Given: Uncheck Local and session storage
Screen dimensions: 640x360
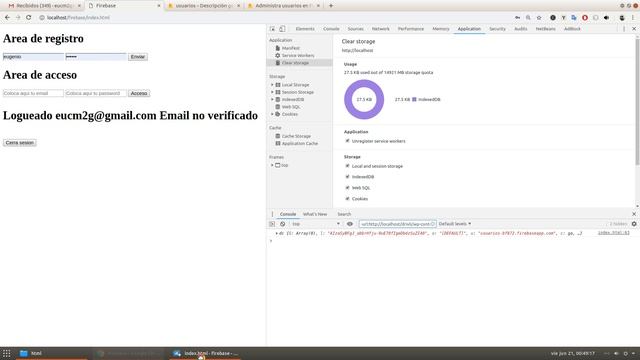Looking at the screenshot, I should (347, 166).
